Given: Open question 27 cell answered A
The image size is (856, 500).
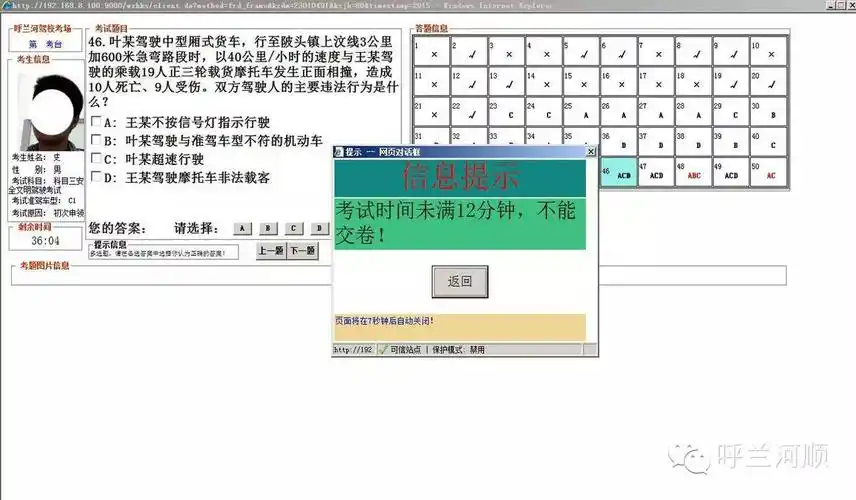Looking at the screenshot, I should pos(656,112).
